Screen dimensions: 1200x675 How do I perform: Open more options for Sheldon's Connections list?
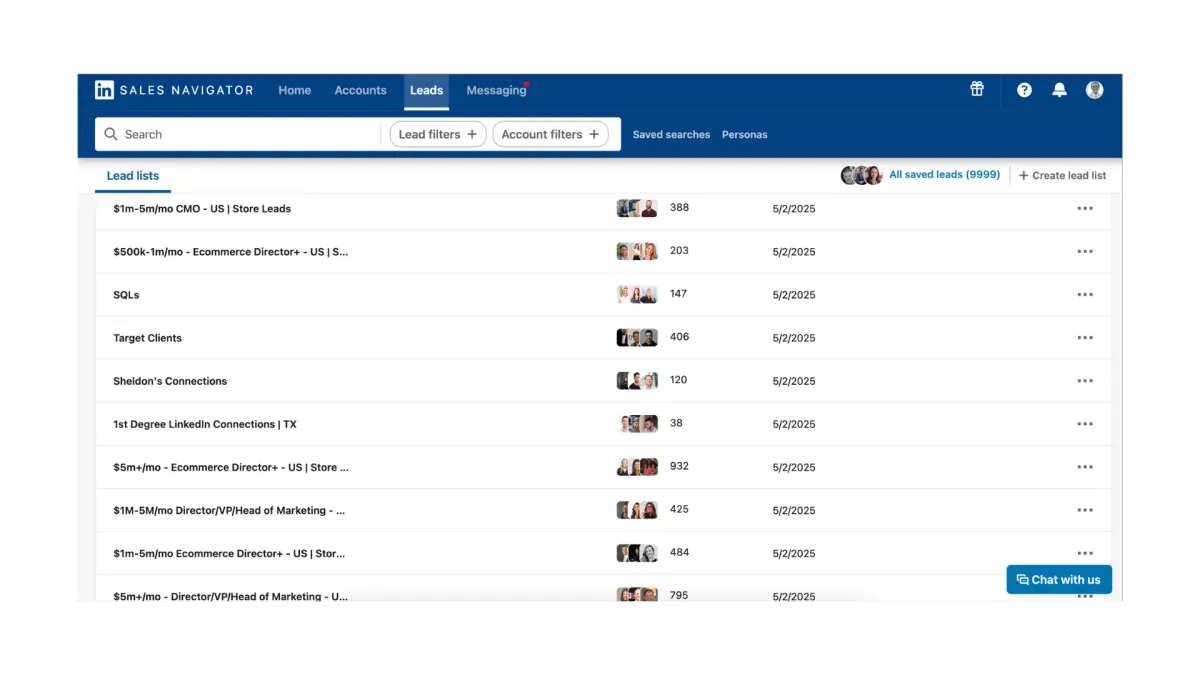click(x=1085, y=381)
